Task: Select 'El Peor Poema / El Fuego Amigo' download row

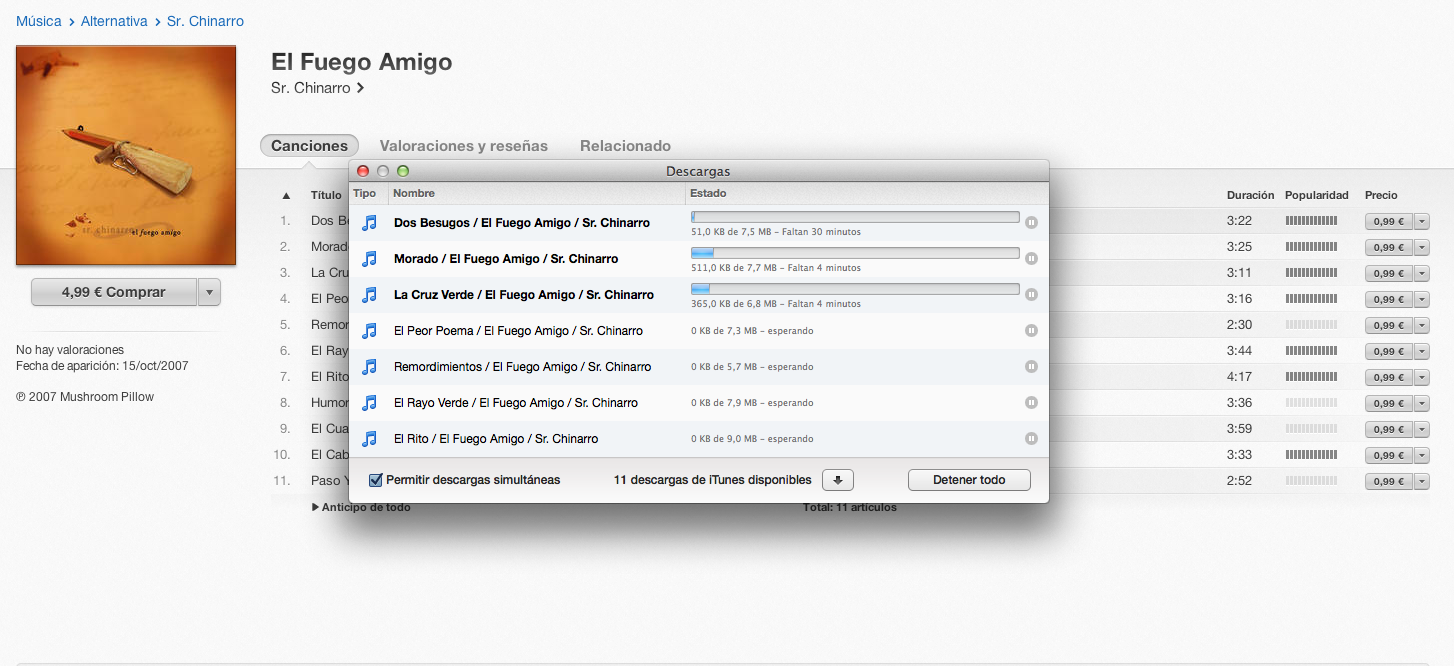Action: (x=699, y=331)
